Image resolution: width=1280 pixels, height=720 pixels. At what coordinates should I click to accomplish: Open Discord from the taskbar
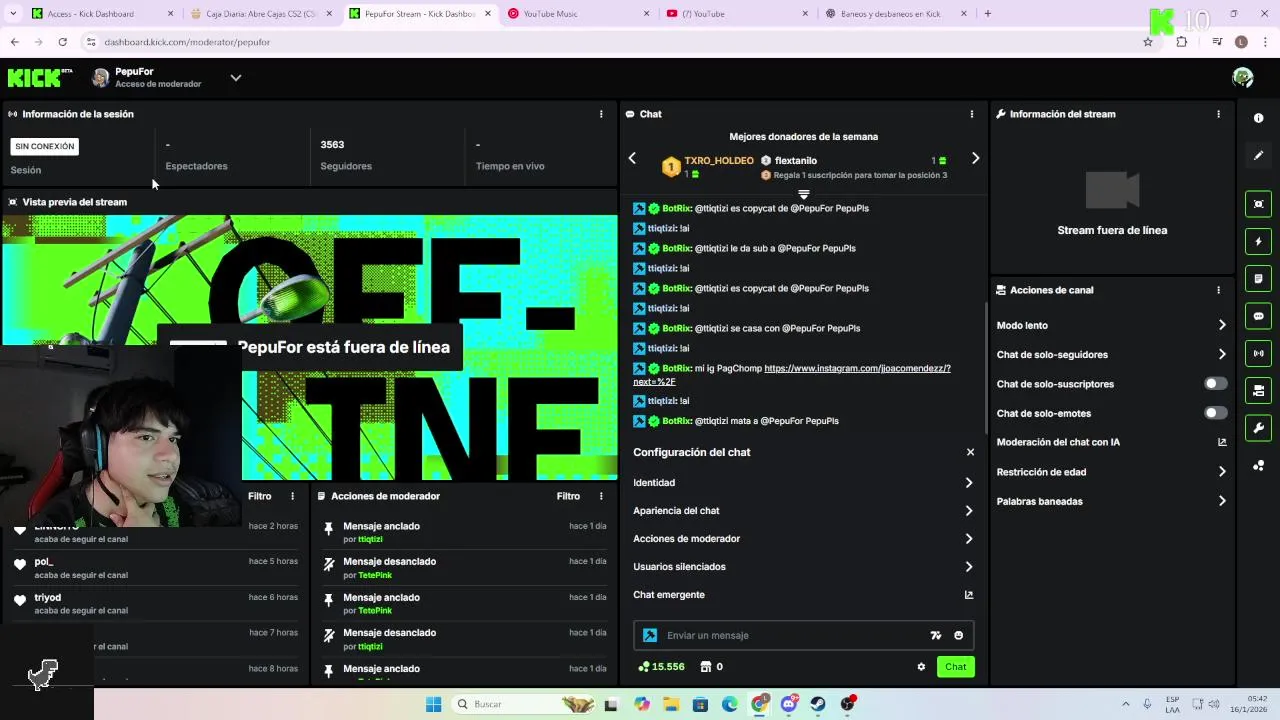click(789, 704)
